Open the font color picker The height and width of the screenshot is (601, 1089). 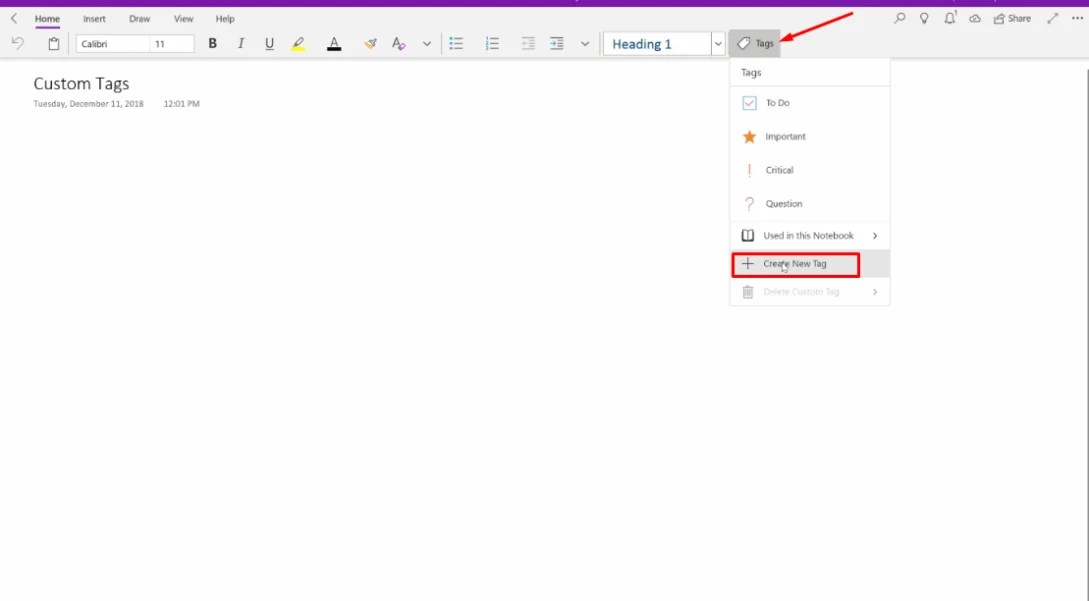point(334,43)
